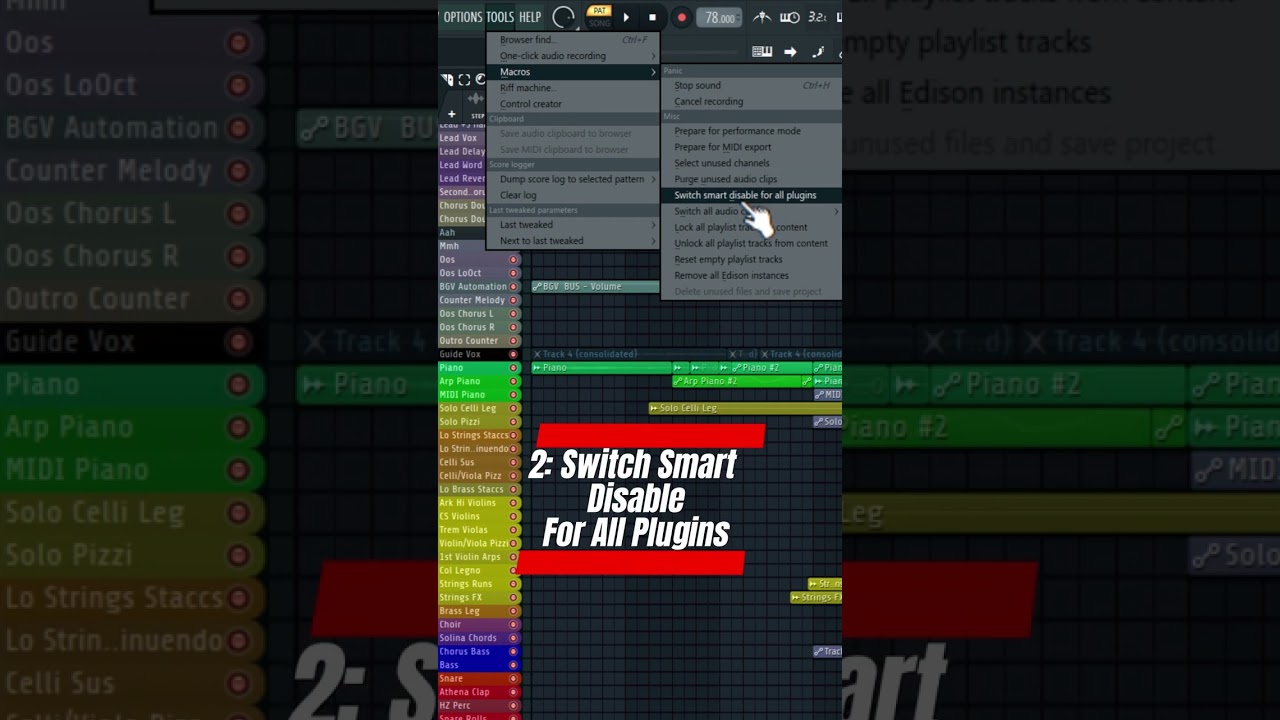
Task: Expand Dump score log to selected pattern arrow
Action: (653, 180)
